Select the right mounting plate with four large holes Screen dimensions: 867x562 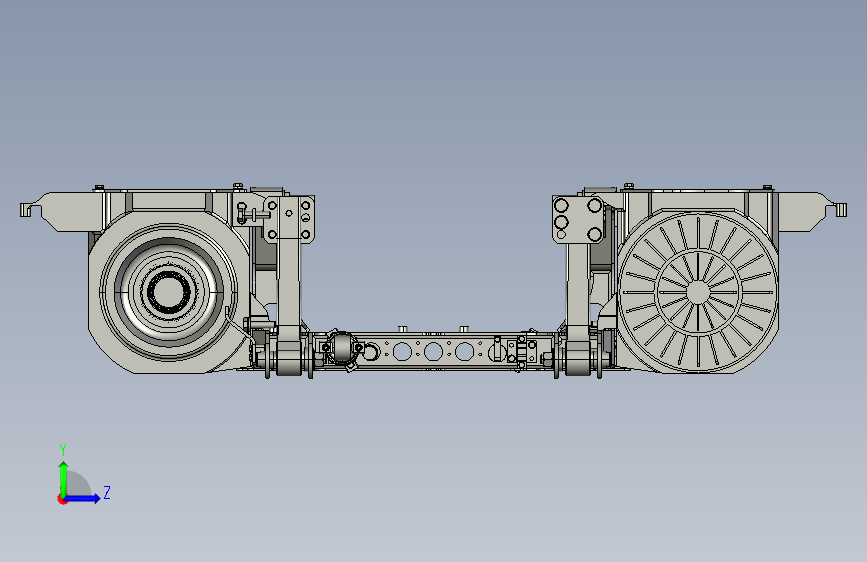[x=578, y=220]
